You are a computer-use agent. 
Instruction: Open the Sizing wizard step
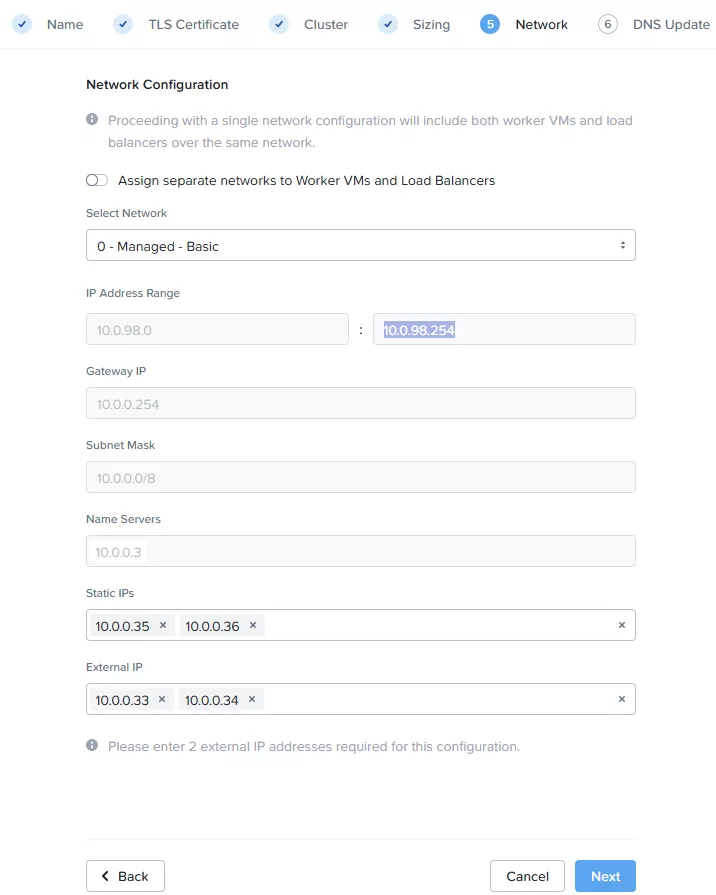[431, 24]
